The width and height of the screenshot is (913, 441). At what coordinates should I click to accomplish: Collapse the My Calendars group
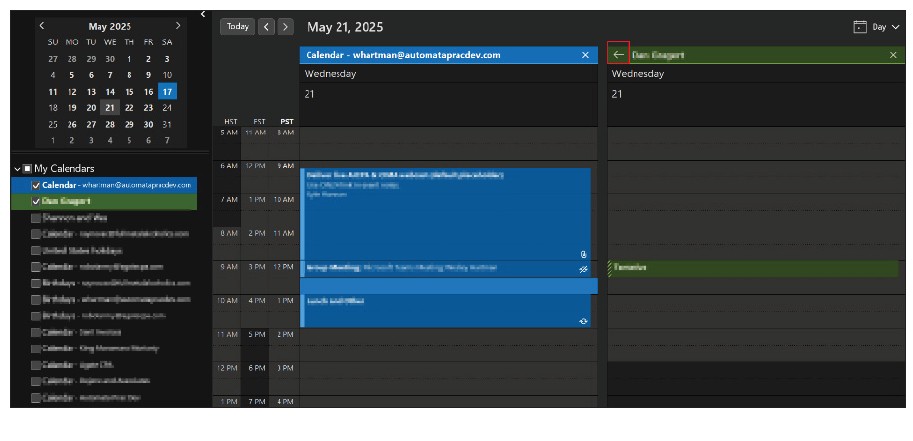point(17,169)
